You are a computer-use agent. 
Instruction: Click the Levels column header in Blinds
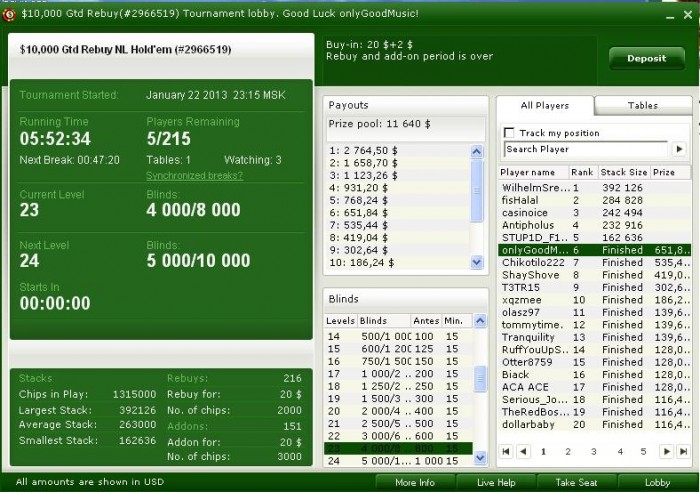pos(340,321)
